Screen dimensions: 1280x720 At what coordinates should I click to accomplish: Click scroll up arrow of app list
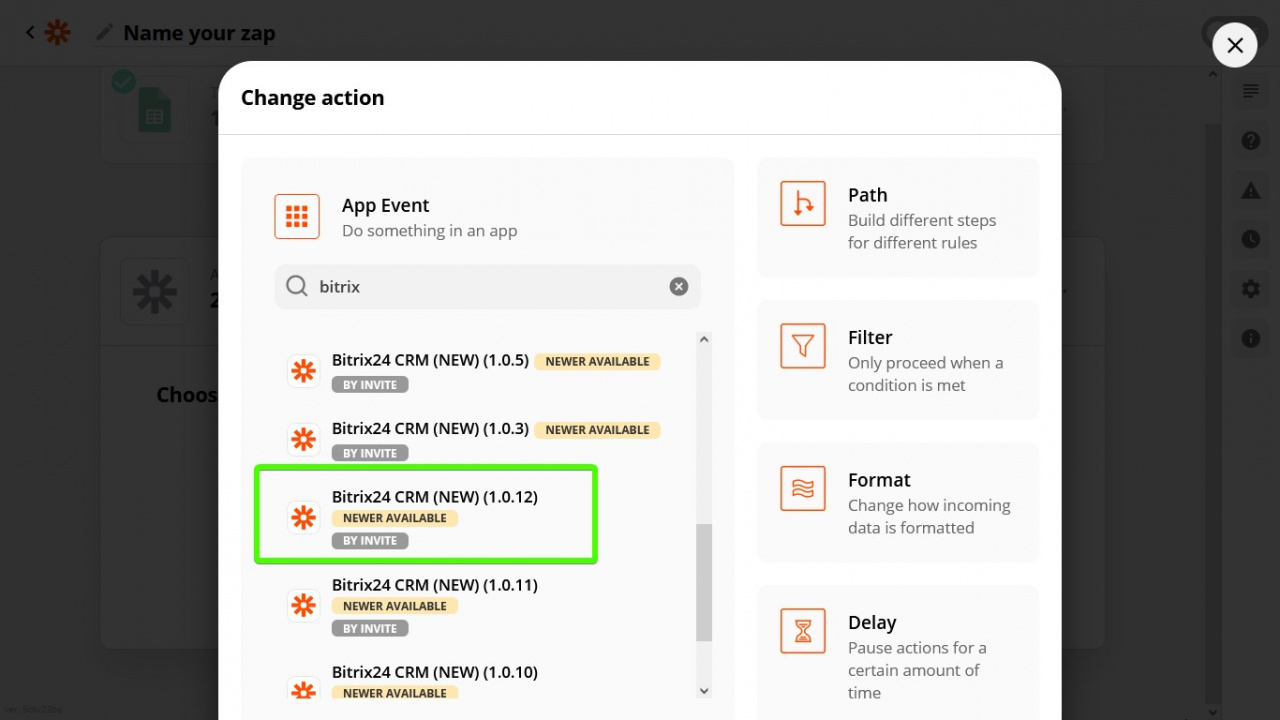tap(704, 340)
